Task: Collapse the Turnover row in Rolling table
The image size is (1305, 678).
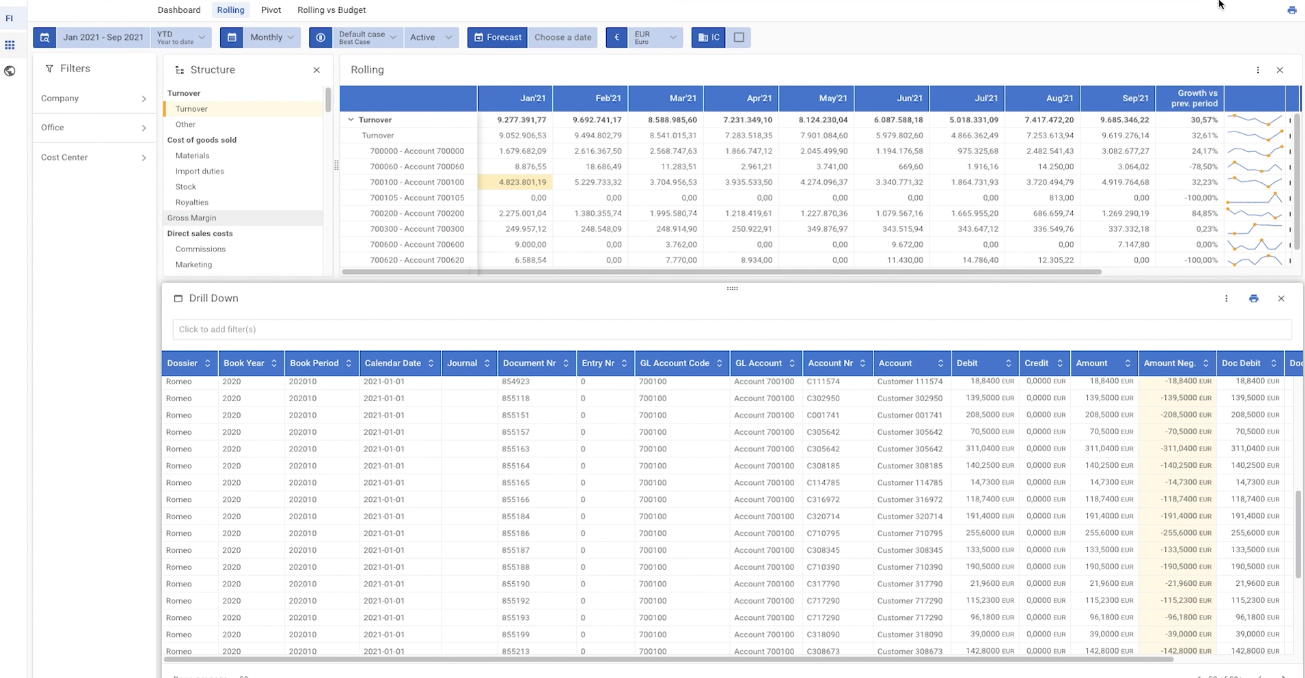Action: point(351,120)
